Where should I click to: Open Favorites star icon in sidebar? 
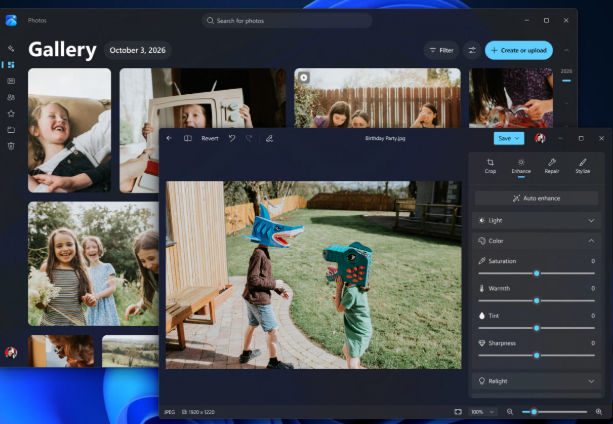pyautogui.click(x=11, y=113)
